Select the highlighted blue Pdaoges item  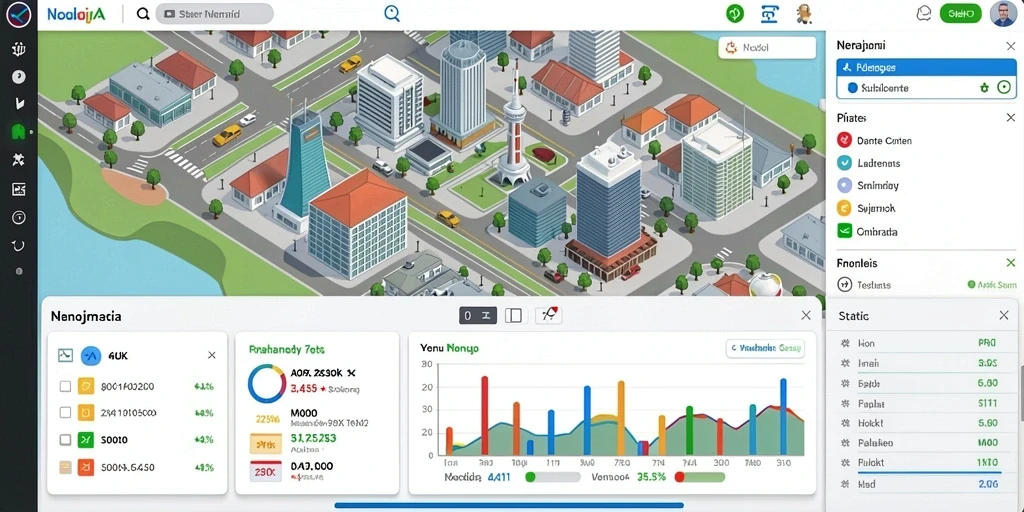926,67
